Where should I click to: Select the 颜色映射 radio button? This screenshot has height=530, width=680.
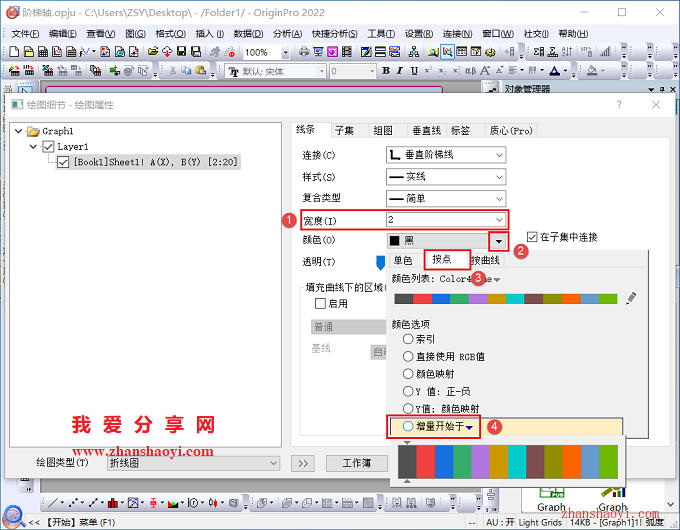pyautogui.click(x=408, y=373)
